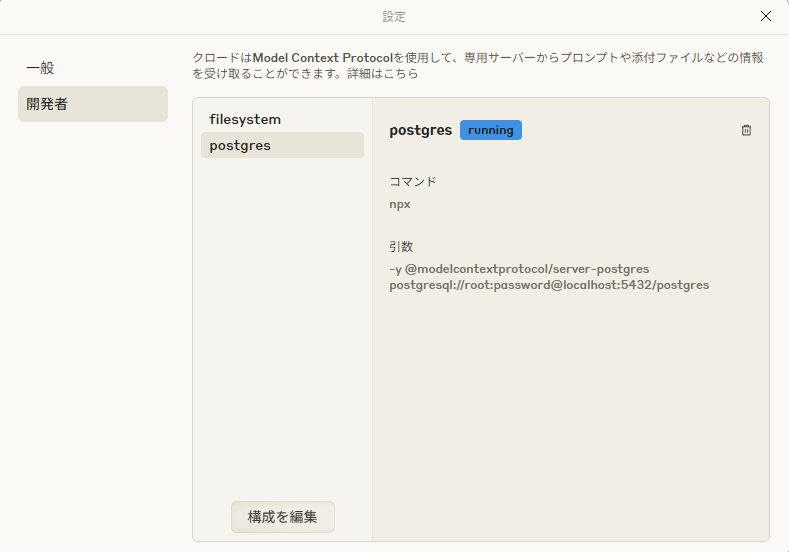Click the @modelcontextprotocol/server-postgres argument text

click(527, 269)
